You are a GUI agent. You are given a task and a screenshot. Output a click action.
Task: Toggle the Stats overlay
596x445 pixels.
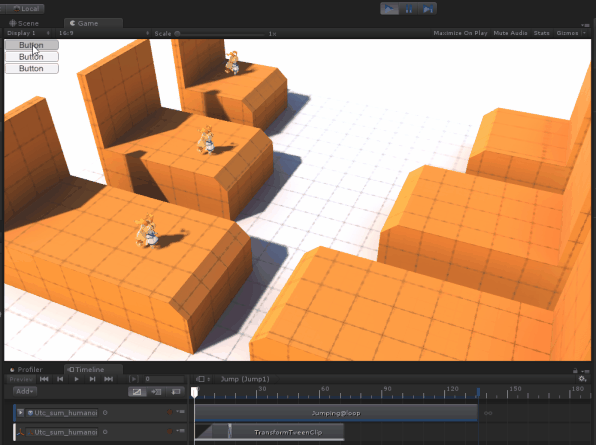tap(541, 33)
